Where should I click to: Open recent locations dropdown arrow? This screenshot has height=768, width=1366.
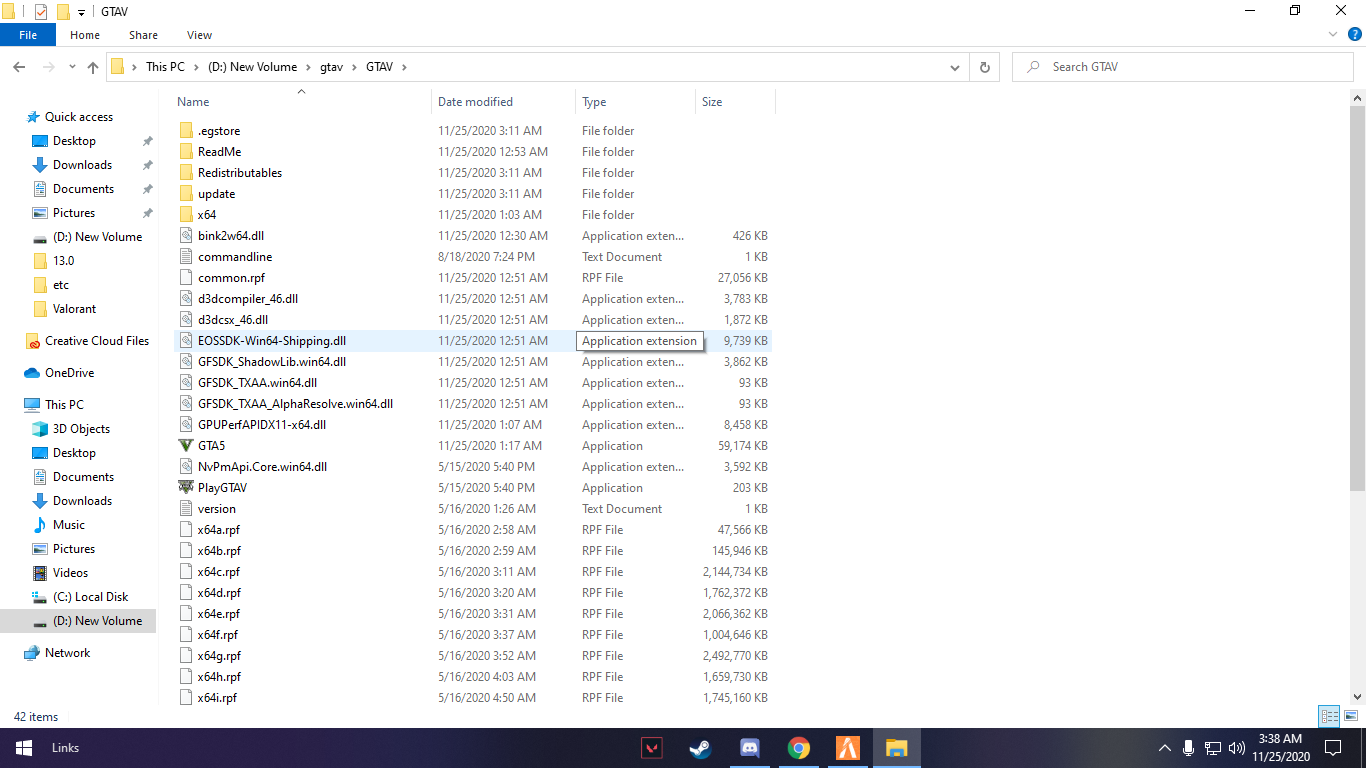(72, 67)
